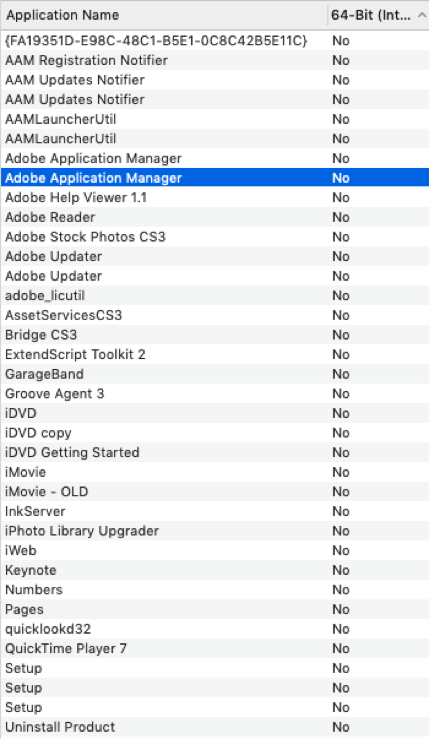The height and width of the screenshot is (739, 429).
Task: Select the Uninstall Product row
Action: tap(214, 727)
